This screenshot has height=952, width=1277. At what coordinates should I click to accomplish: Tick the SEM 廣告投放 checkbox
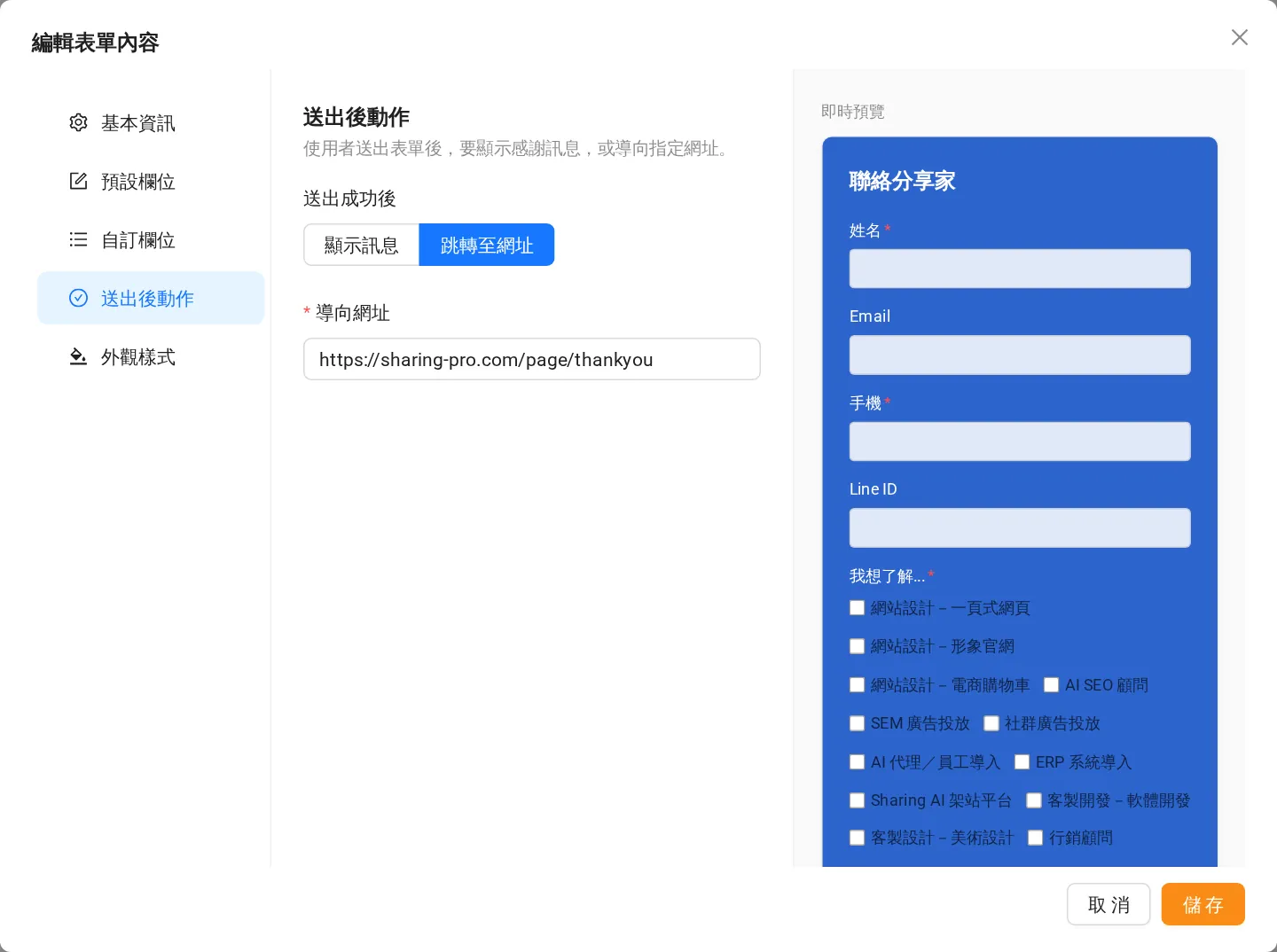[857, 723]
